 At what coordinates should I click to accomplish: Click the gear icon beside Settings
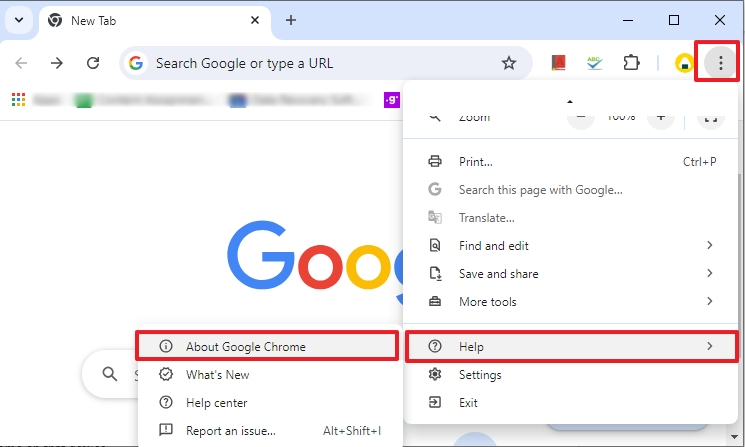coord(435,374)
